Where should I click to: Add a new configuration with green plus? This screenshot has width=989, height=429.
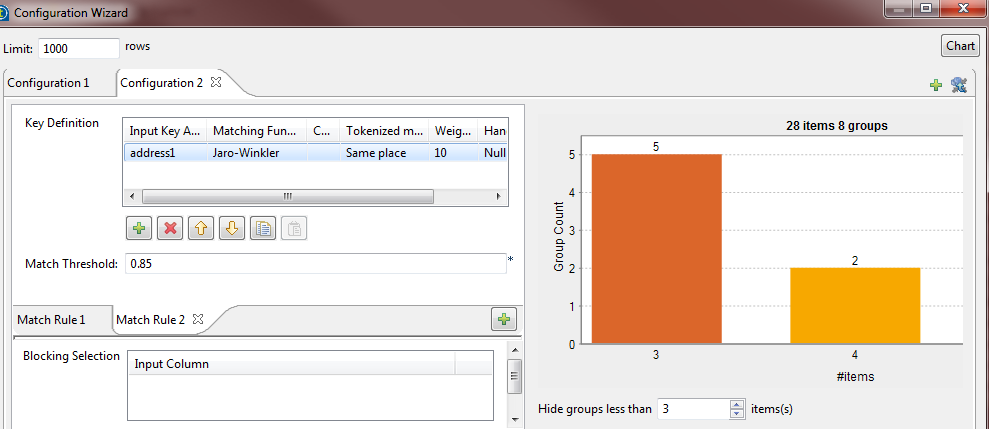coord(936,85)
